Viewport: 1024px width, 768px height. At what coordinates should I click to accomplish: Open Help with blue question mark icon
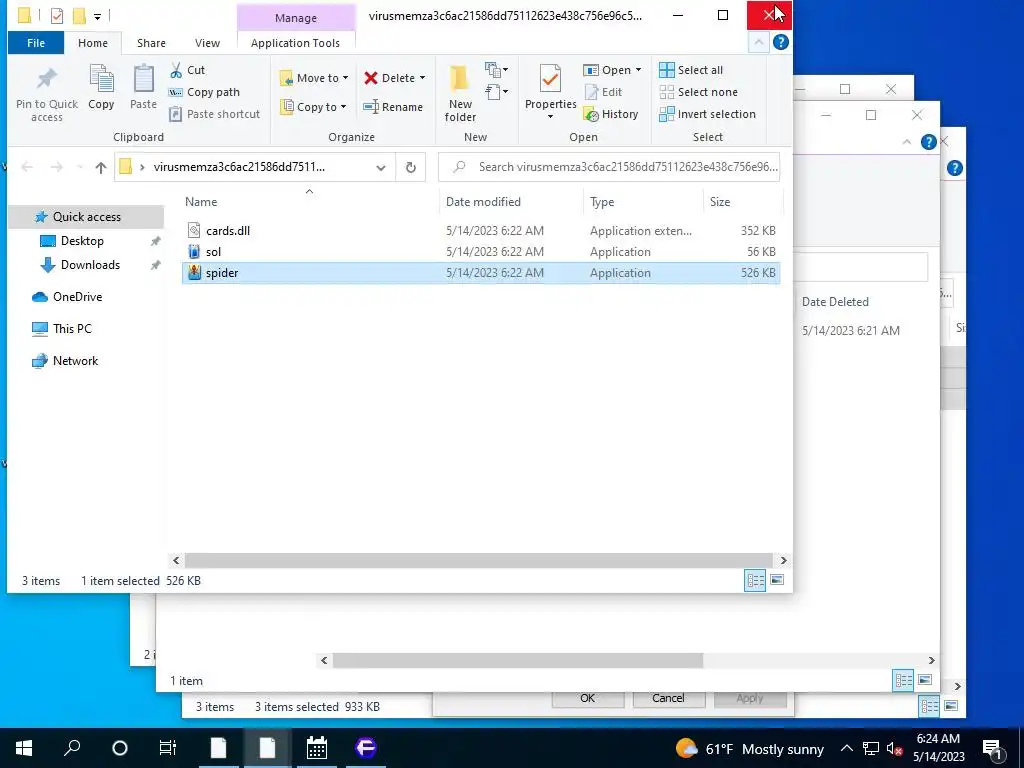pyautogui.click(x=780, y=42)
